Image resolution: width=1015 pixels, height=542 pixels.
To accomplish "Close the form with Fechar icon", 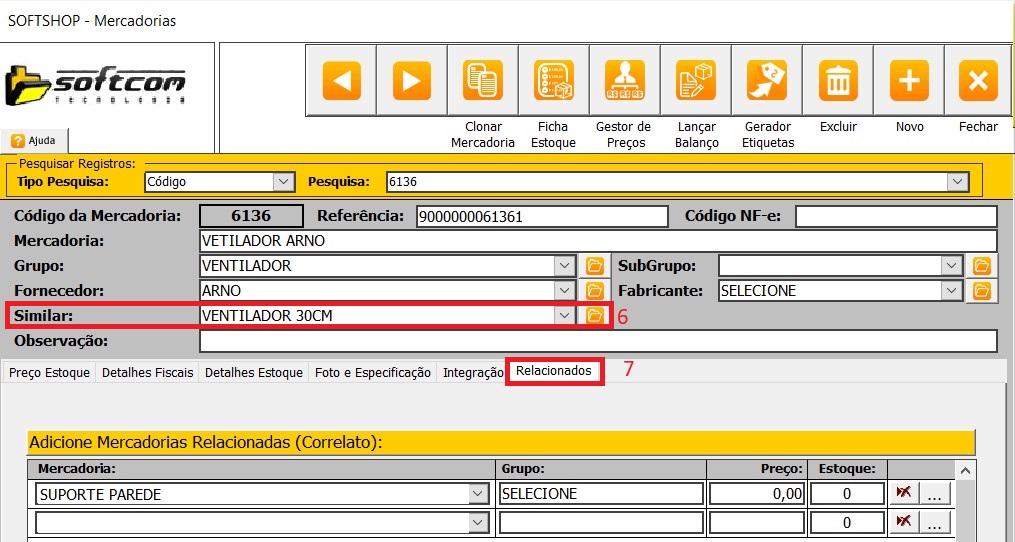I will click(978, 81).
